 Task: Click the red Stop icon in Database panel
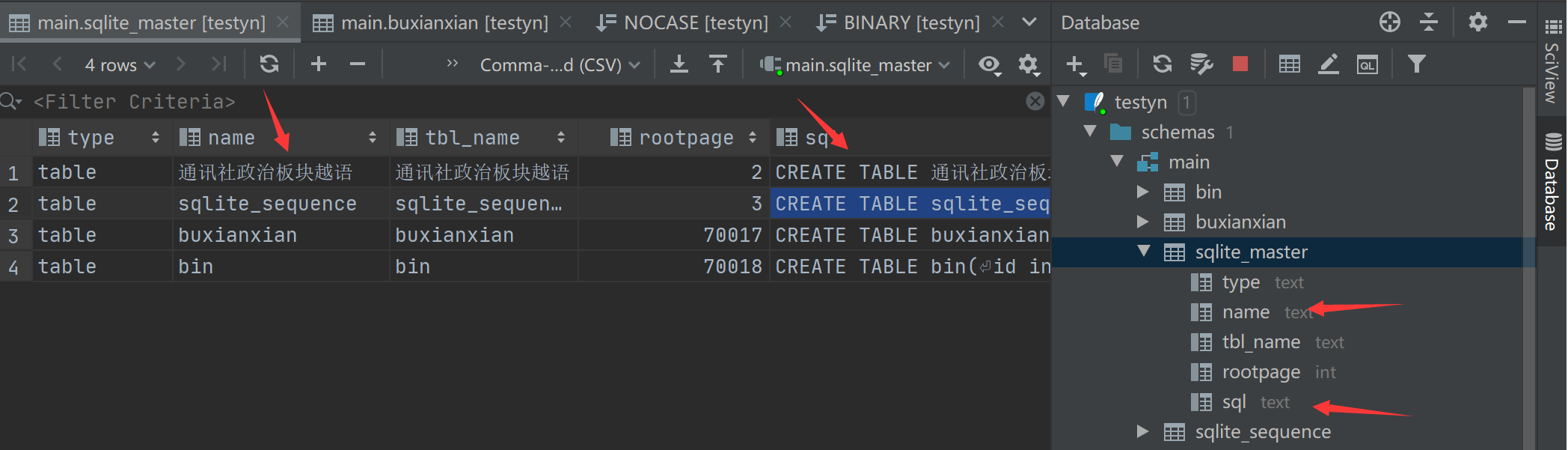point(1240,64)
